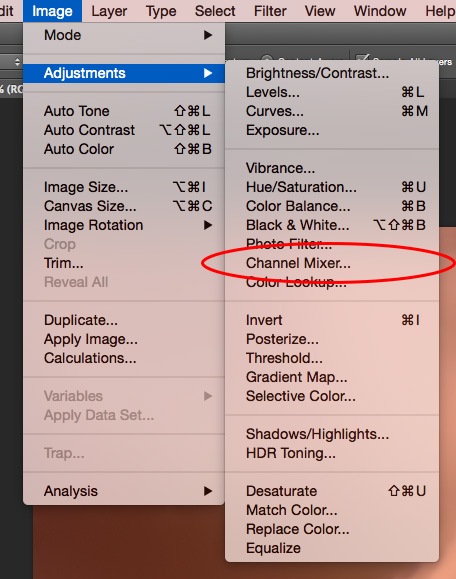Open the Window menu
Image resolution: width=456 pixels, height=579 pixels.
(380, 11)
